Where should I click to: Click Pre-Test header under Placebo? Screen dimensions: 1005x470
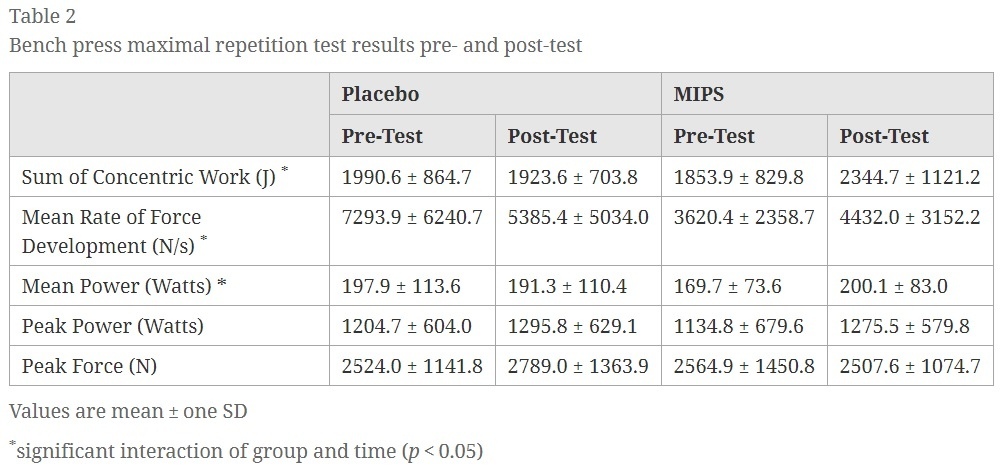pyautogui.click(x=382, y=136)
